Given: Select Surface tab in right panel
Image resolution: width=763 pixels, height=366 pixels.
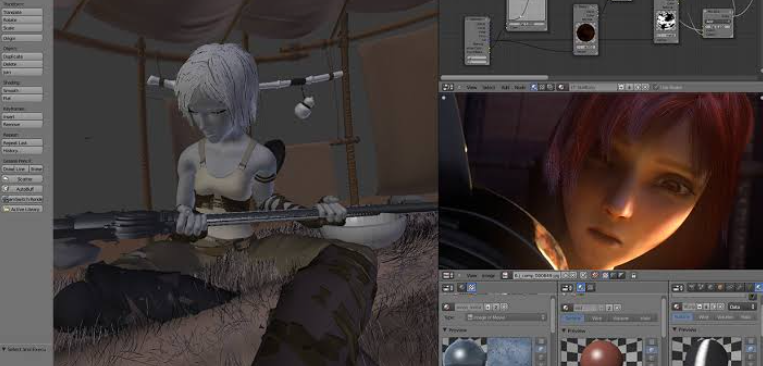Looking at the screenshot, I should tap(683, 317).
